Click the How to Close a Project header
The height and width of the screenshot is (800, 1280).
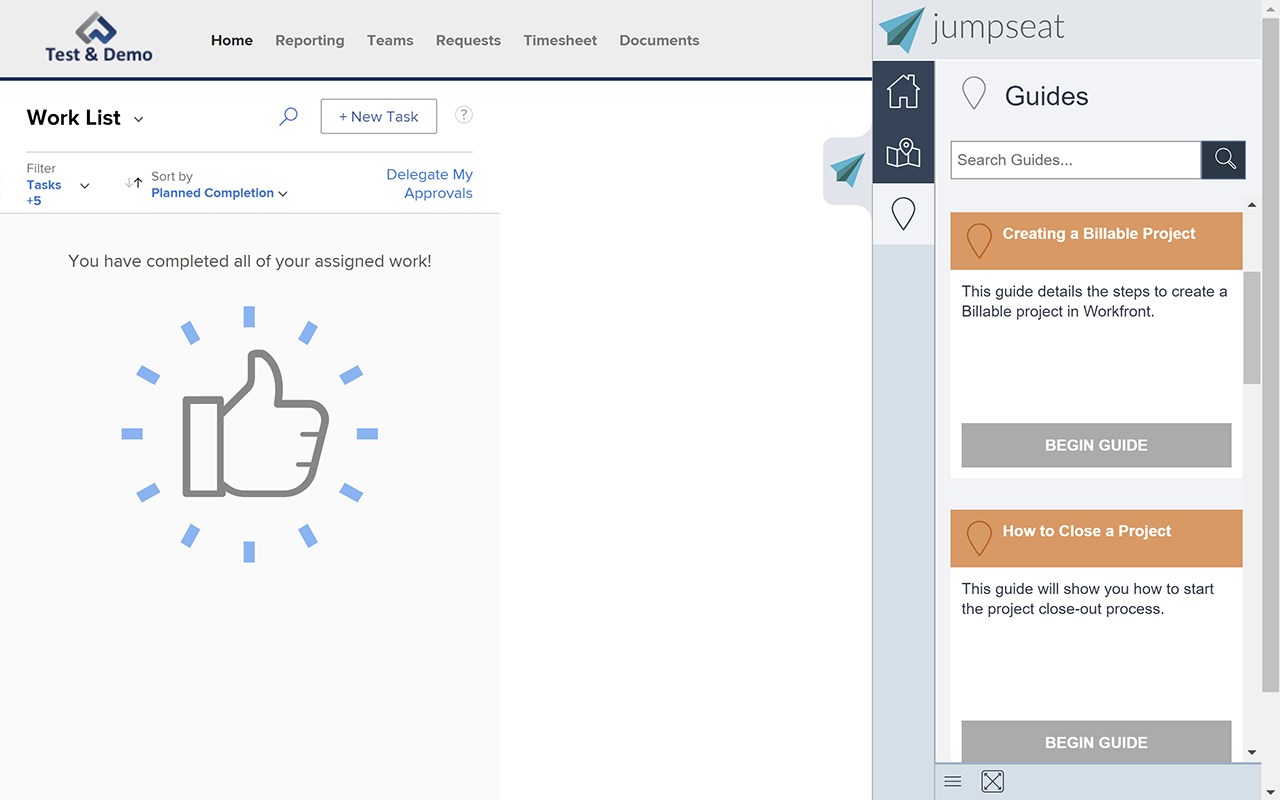(x=1096, y=538)
